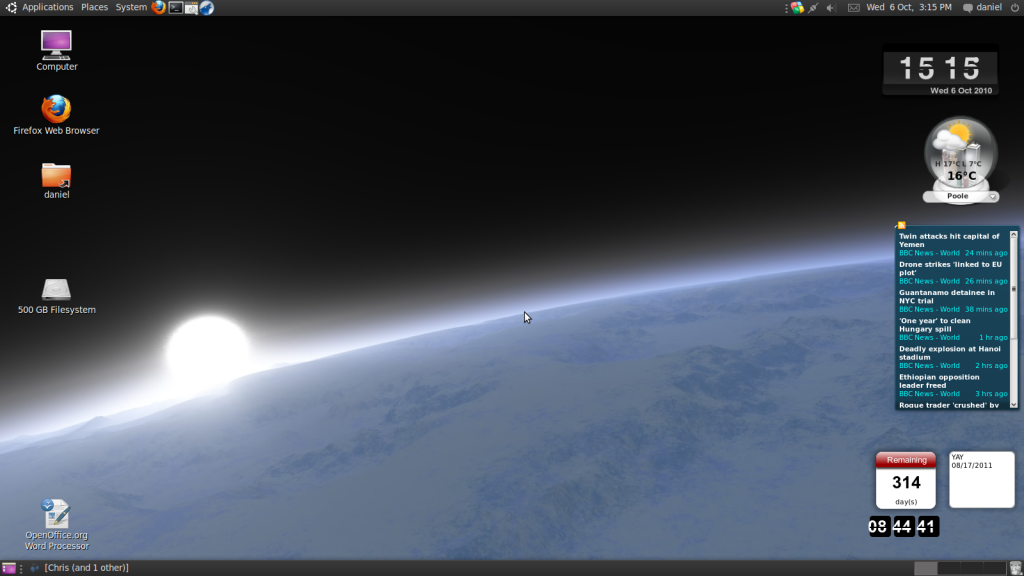The height and width of the screenshot is (576, 1024).
Task: Click the Remaining 314 days countdown card
Action: click(906, 480)
